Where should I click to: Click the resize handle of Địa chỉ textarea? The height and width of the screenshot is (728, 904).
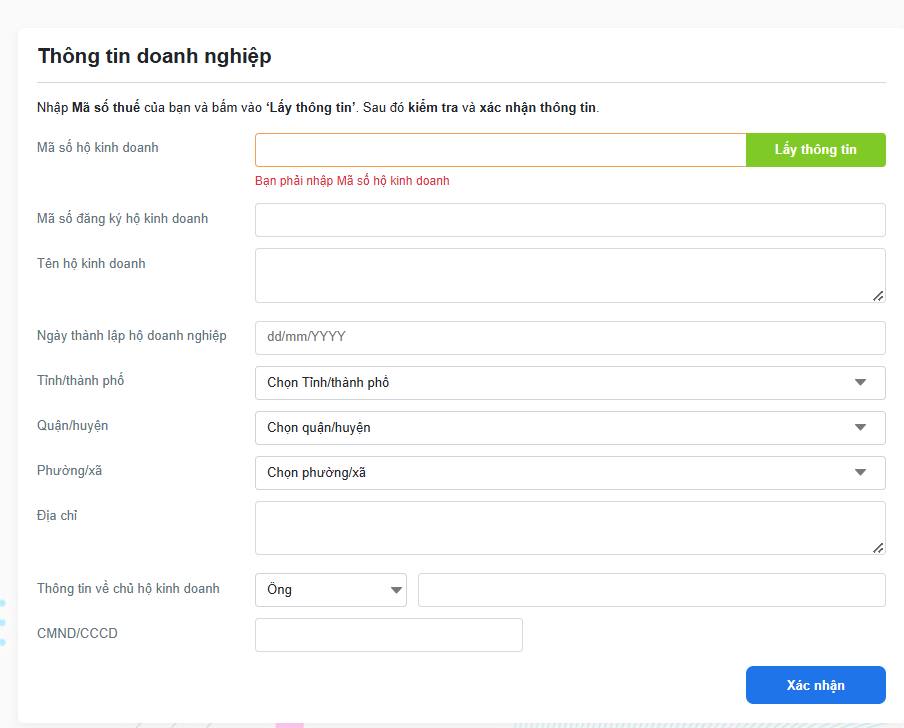(878, 547)
